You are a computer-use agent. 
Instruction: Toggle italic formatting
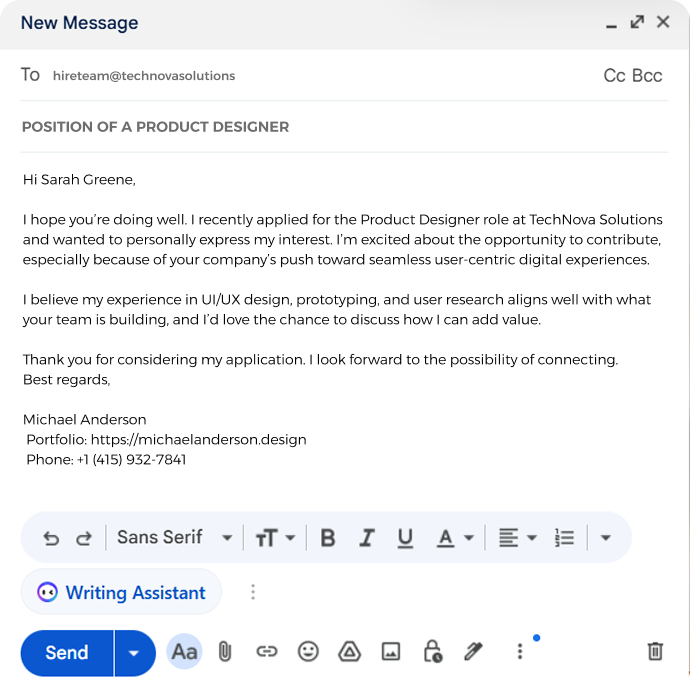(367, 538)
